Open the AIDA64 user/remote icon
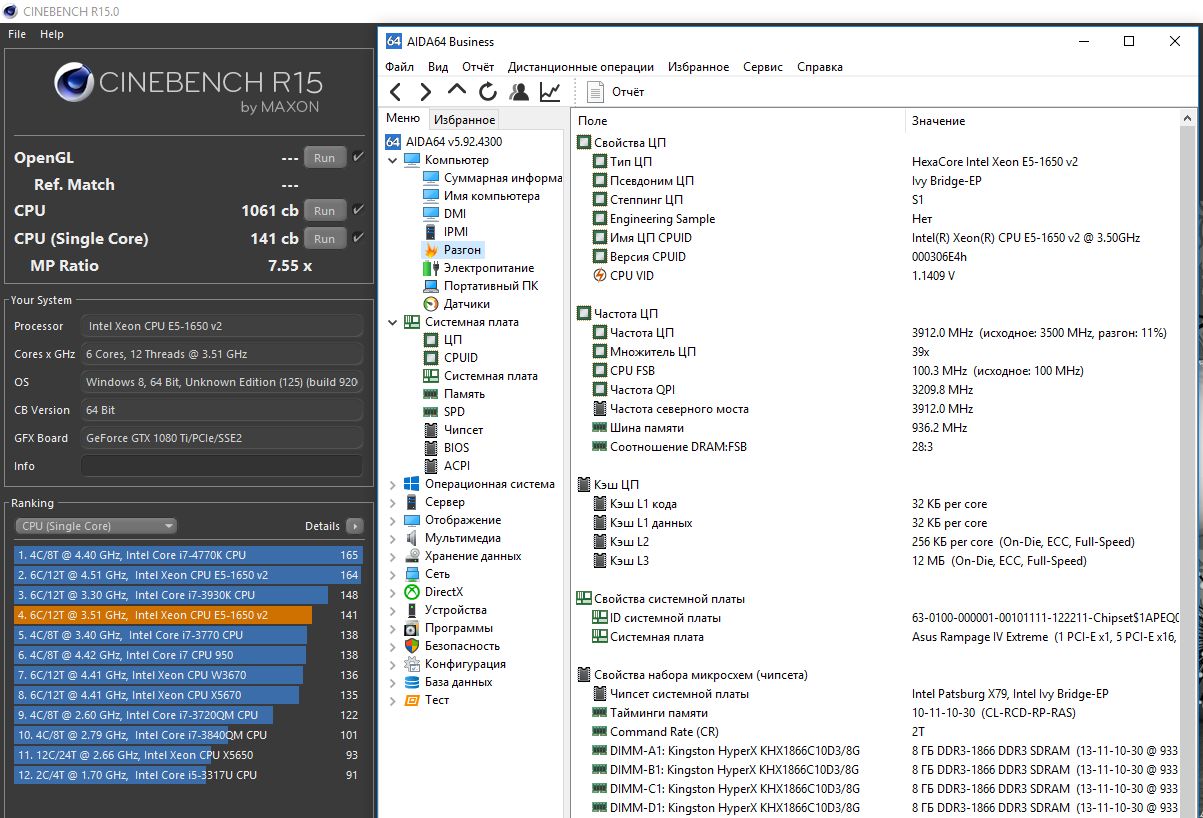1203x818 pixels. point(519,92)
